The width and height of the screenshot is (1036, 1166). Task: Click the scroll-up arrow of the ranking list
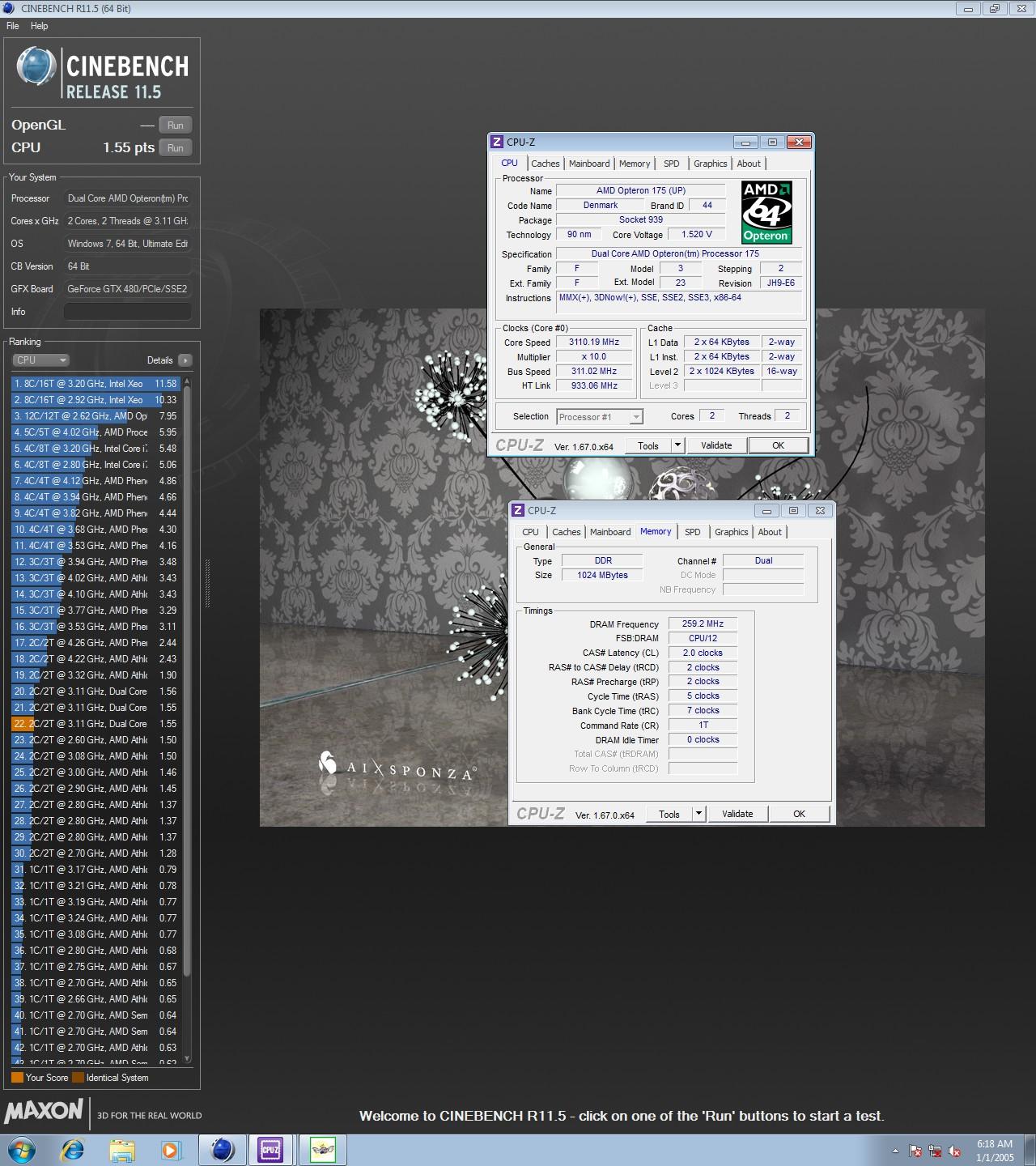188,381
